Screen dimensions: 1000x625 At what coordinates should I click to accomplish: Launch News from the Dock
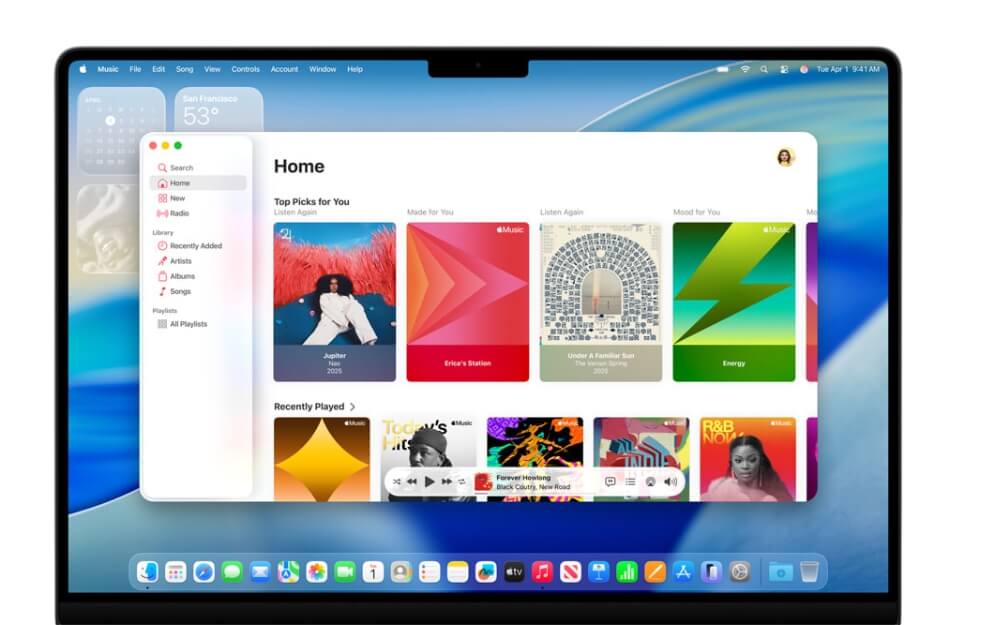(570, 572)
